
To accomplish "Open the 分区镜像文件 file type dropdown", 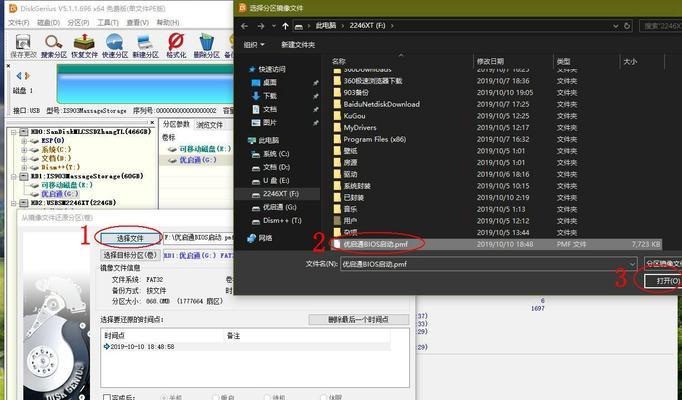I will pyautogui.click(x=662, y=263).
